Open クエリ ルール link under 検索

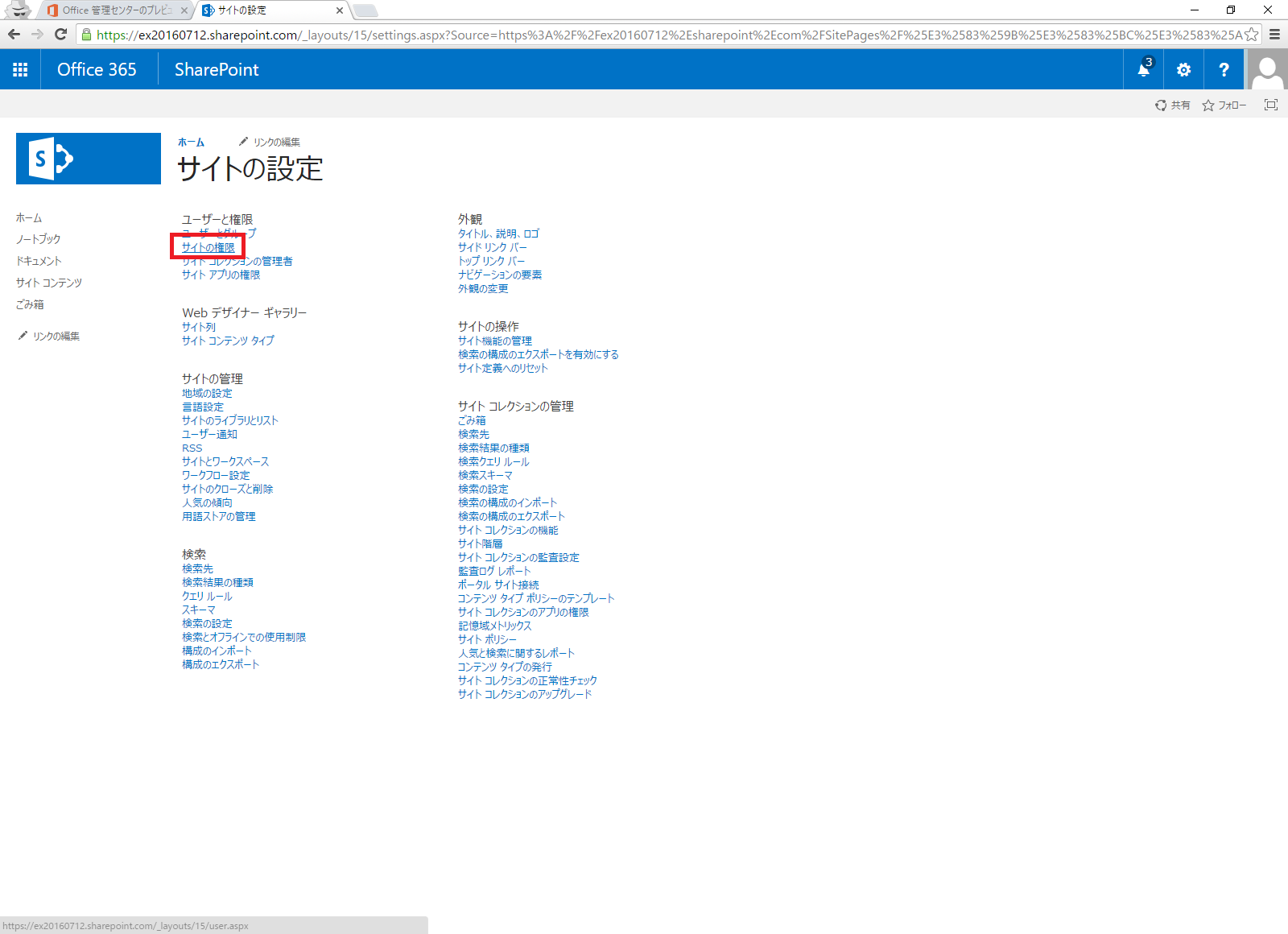point(207,596)
